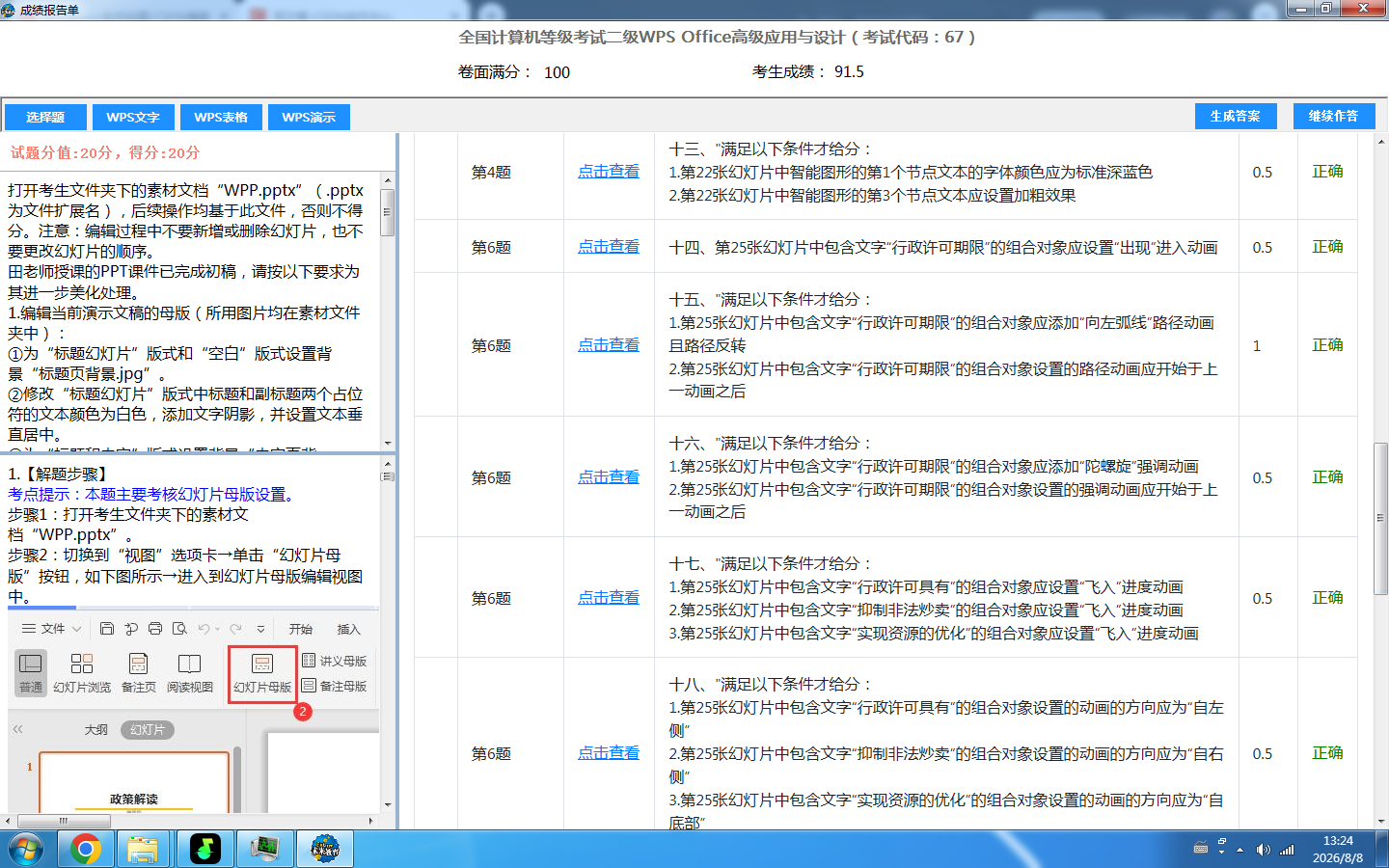Launch Google Chrome from the taskbar
1389x868 pixels.
pos(86,850)
